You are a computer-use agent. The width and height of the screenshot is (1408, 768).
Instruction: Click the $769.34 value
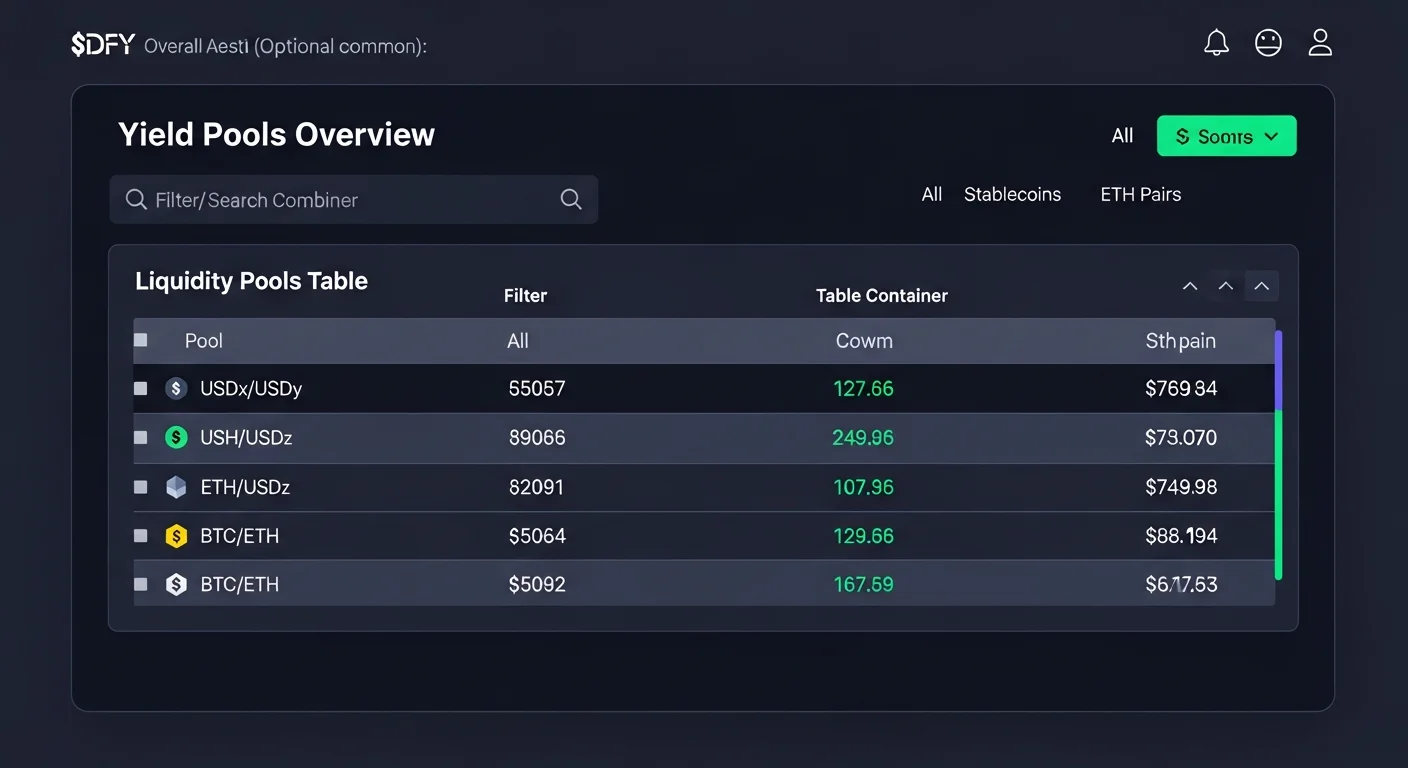pyautogui.click(x=1181, y=388)
